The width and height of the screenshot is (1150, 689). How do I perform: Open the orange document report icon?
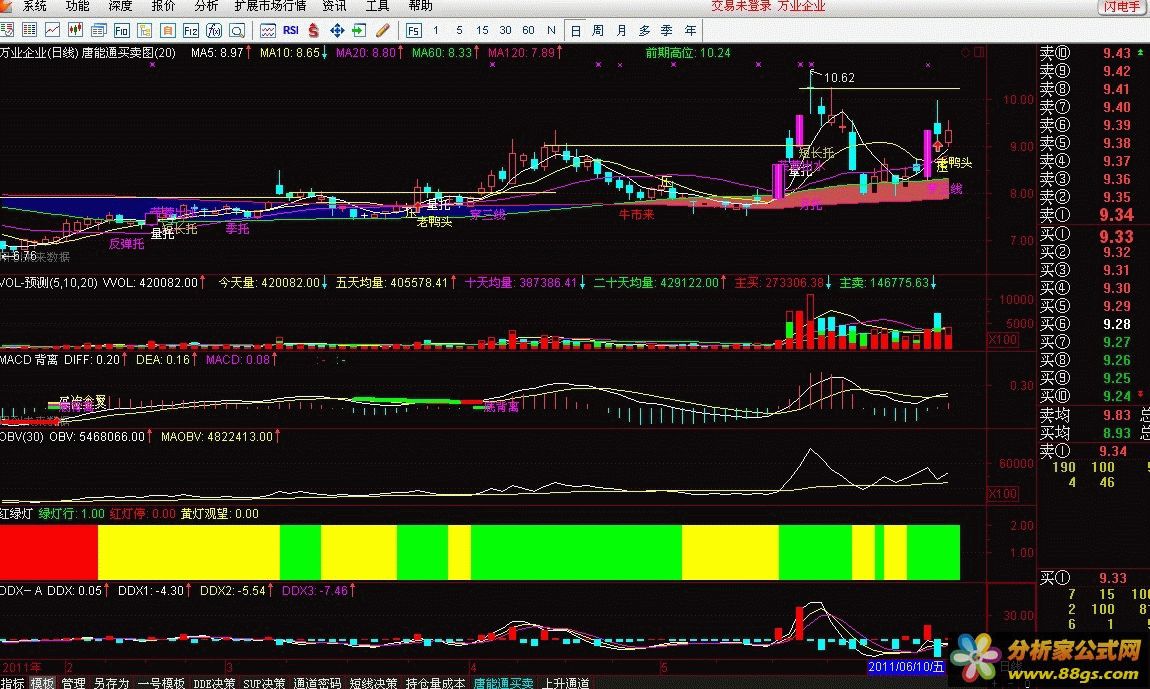tap(167, 30)
